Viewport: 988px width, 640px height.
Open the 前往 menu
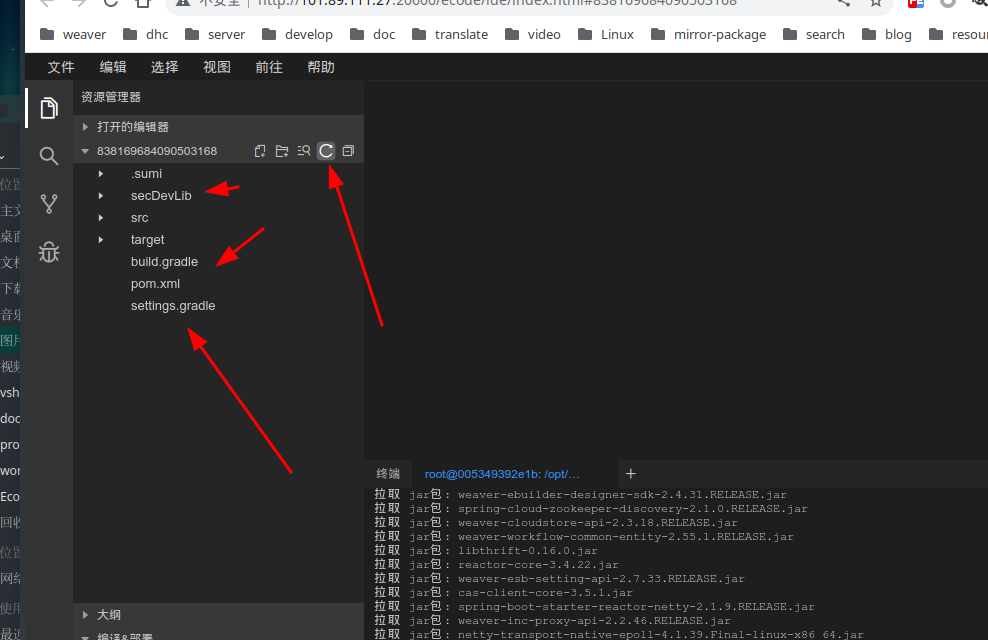(x=268, y=67)
